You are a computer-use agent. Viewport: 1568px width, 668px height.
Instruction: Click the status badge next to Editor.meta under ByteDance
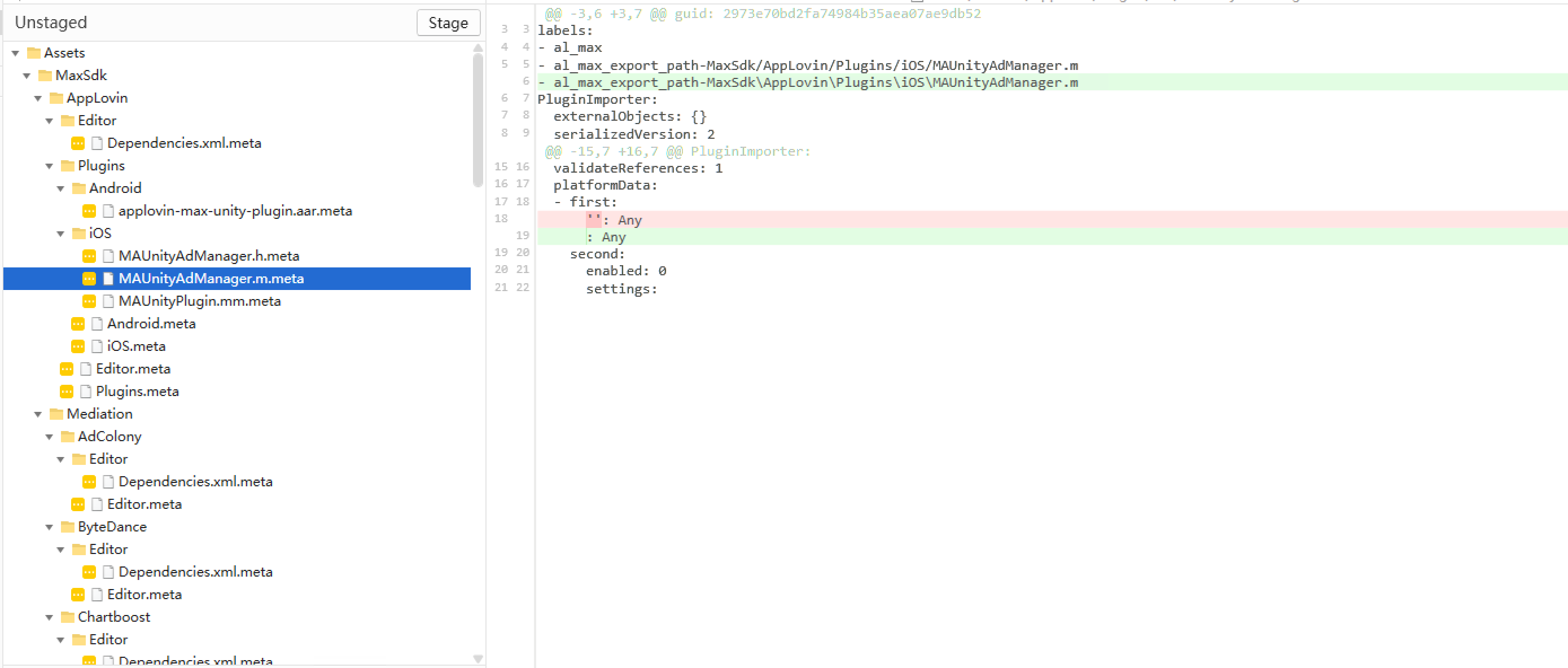pos(78,595)
